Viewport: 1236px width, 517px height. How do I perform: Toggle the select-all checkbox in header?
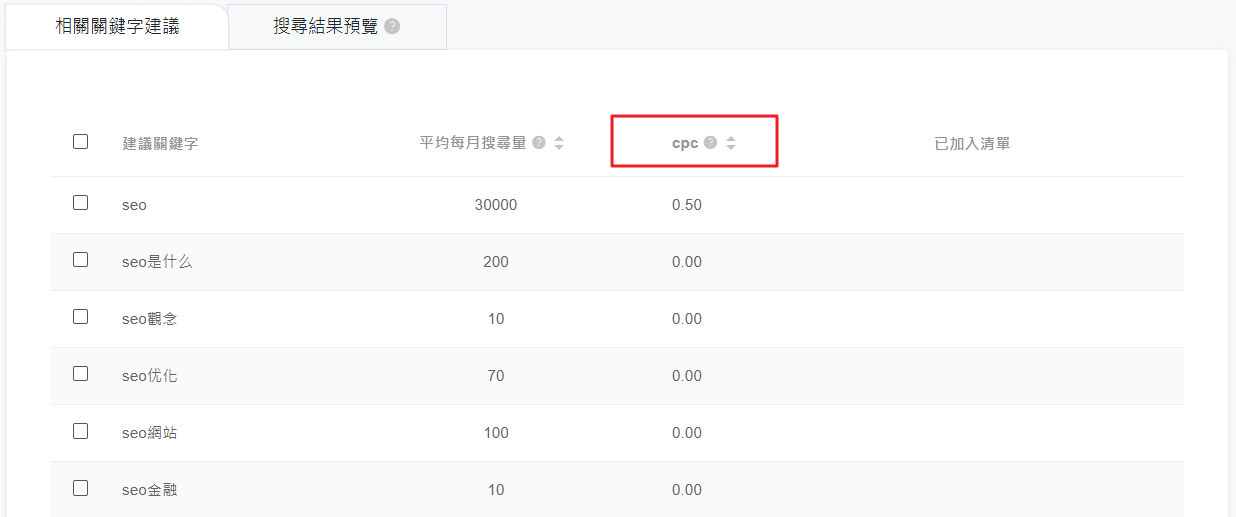click(81, 142)
